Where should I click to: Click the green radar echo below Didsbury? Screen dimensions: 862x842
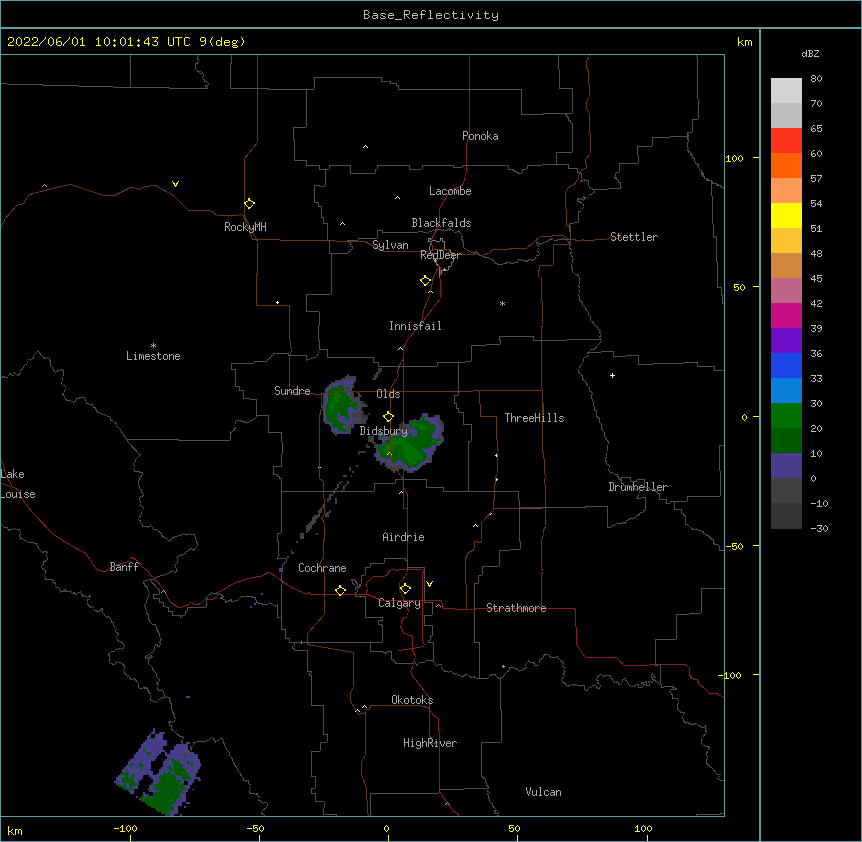410,444
